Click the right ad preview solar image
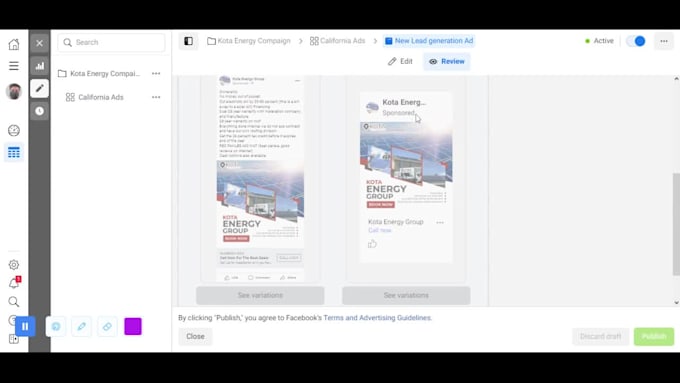 (x=406, y=167)
